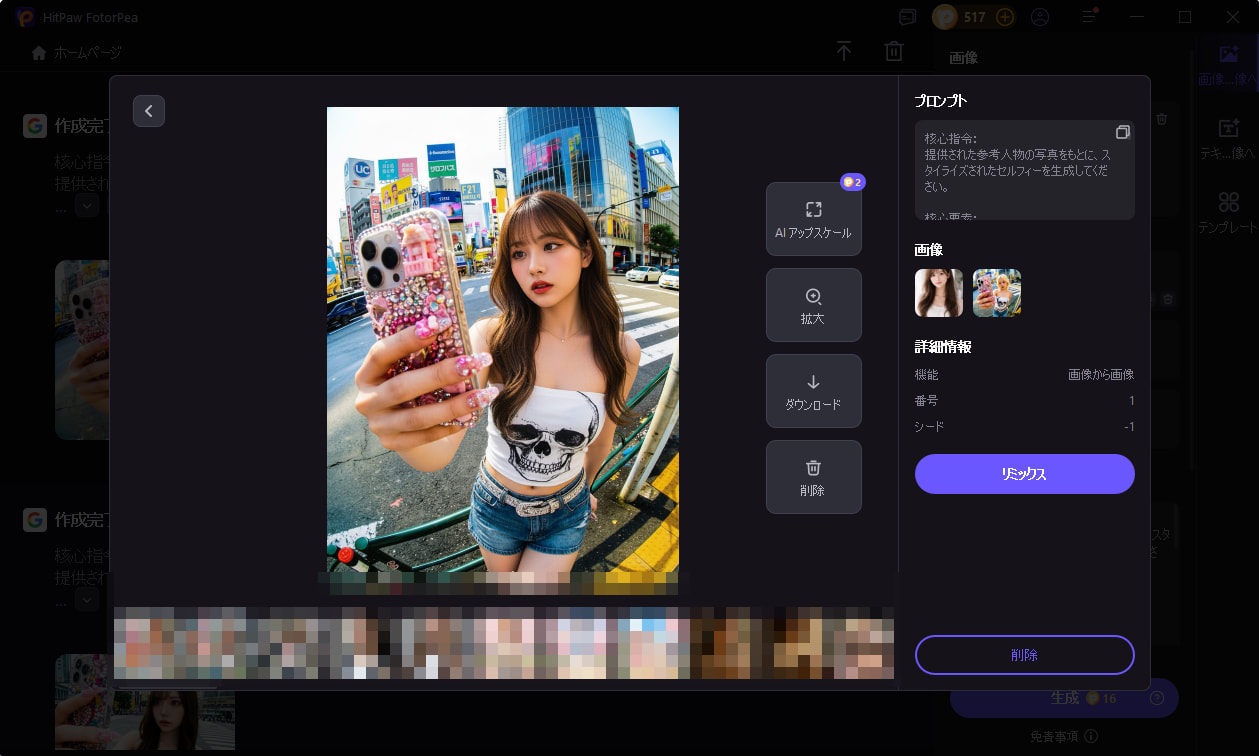This screenshot has height=756, width=1259.
Task: Click the ダウンロード download button
Action: click(x=813, y=391)
